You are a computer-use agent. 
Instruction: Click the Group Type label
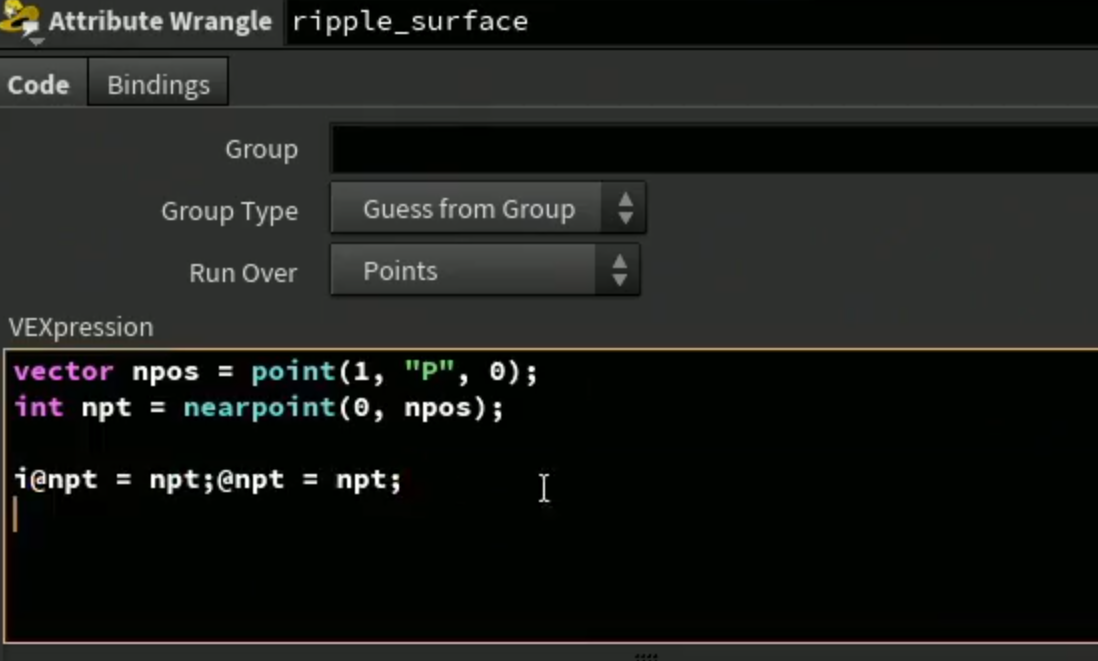point(229,211)
